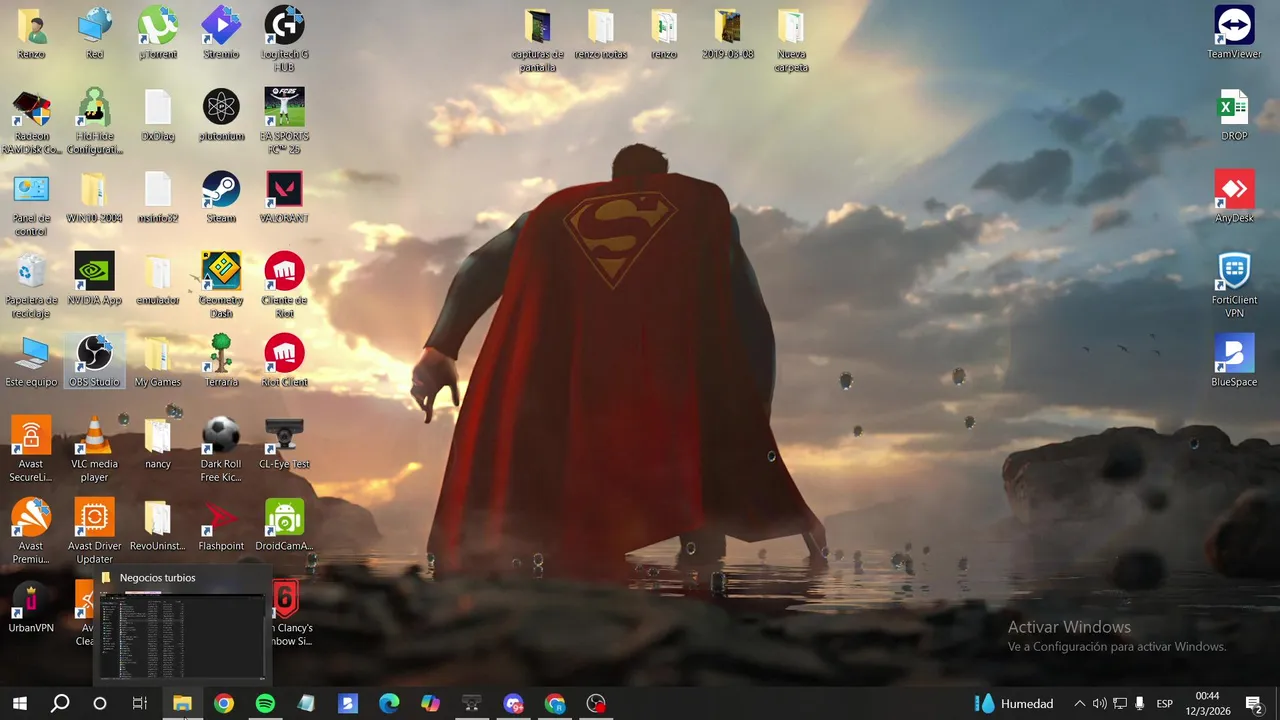The image size is (1280, 720).
Task: Select the OBS Studio desktop shortcut
Action: click(x=95, y=361)
